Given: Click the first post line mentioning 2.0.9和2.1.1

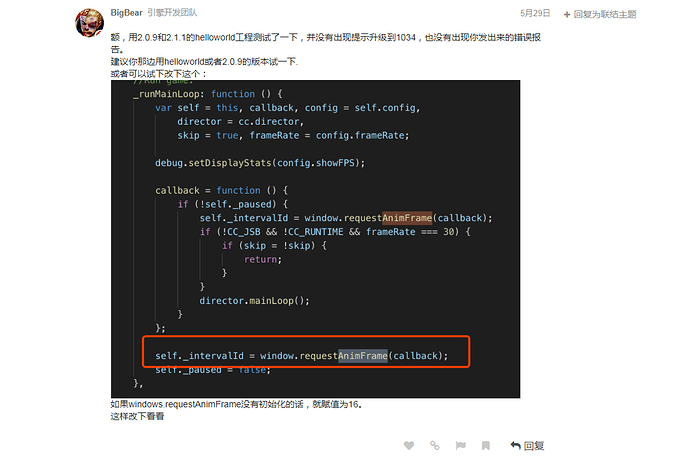Looking at the screenshot, I should [x=326, y=37].
